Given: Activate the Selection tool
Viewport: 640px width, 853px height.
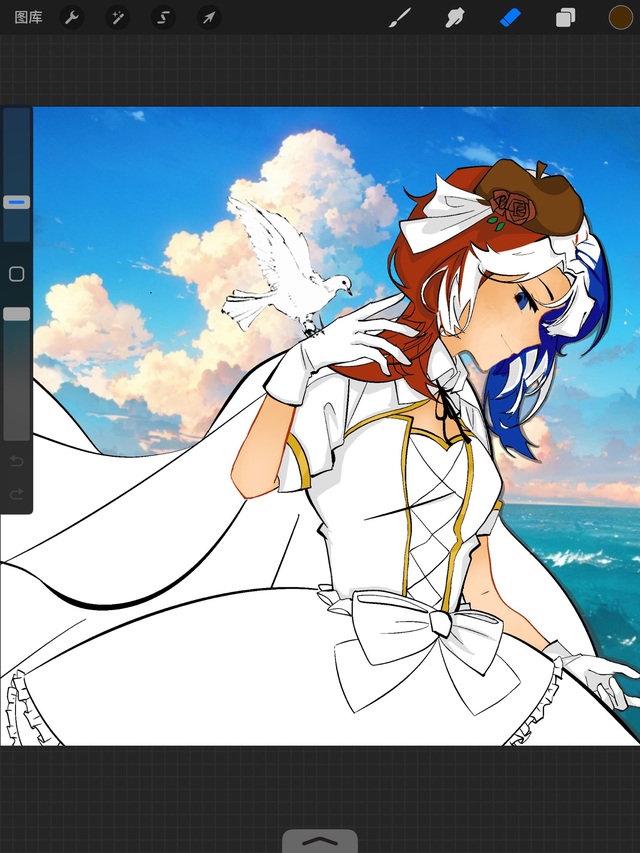Looking at the screenshot, I should [x=163, y=18].
